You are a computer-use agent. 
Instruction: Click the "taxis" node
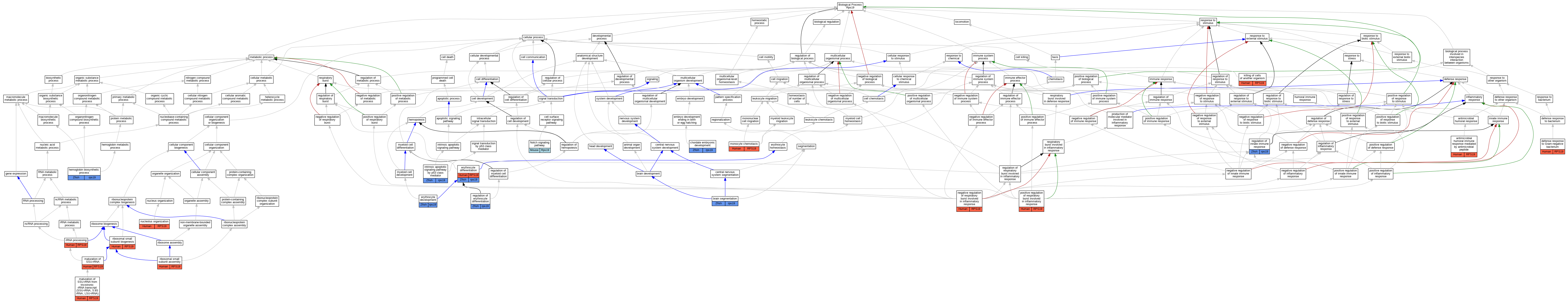(x=1055, y=57)
